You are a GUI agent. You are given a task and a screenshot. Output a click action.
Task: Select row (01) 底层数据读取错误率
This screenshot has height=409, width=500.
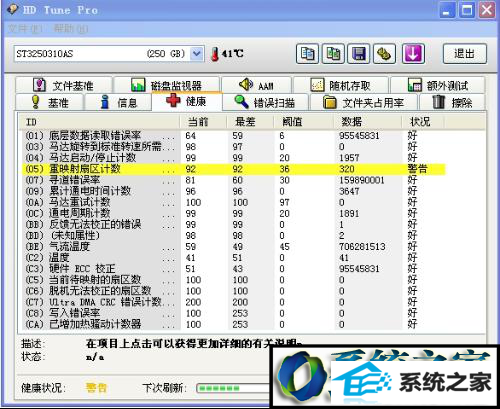(x=233, y=136)
